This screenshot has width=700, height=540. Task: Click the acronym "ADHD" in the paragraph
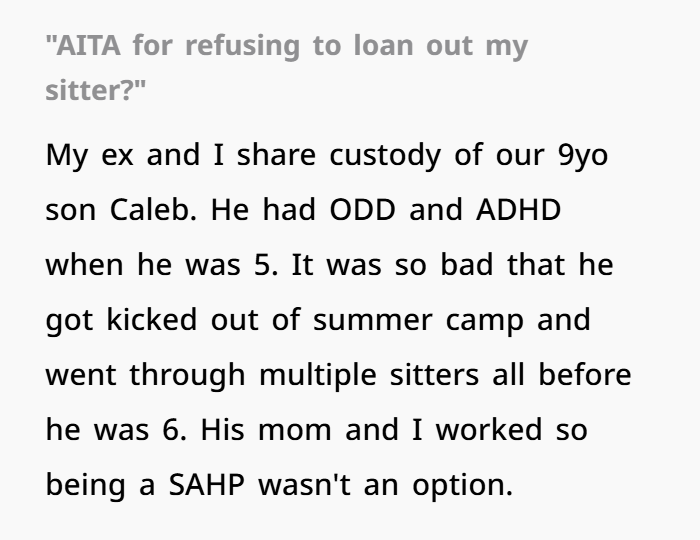[x=518, y=210]
